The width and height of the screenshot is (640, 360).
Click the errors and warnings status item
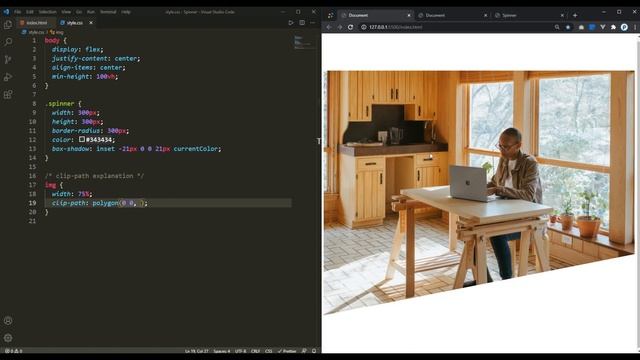[x=13, y=351]
